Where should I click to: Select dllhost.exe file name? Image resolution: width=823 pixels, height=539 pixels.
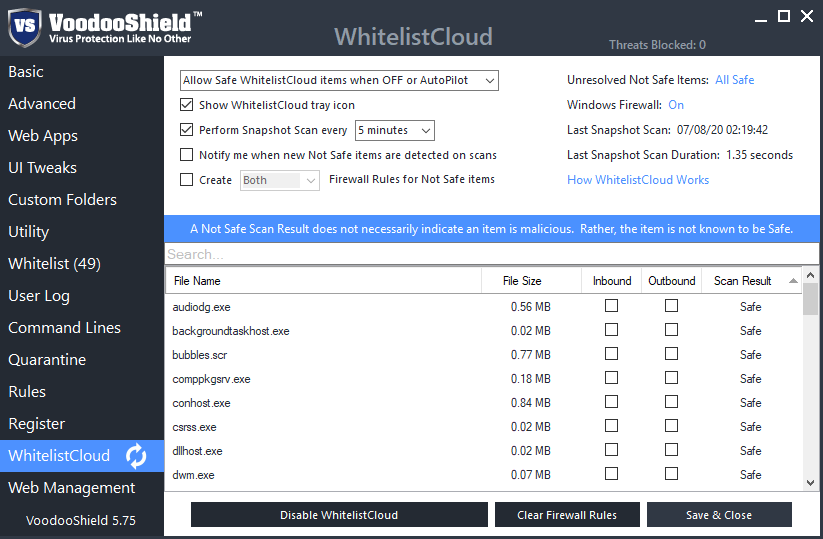coord(197,451)
